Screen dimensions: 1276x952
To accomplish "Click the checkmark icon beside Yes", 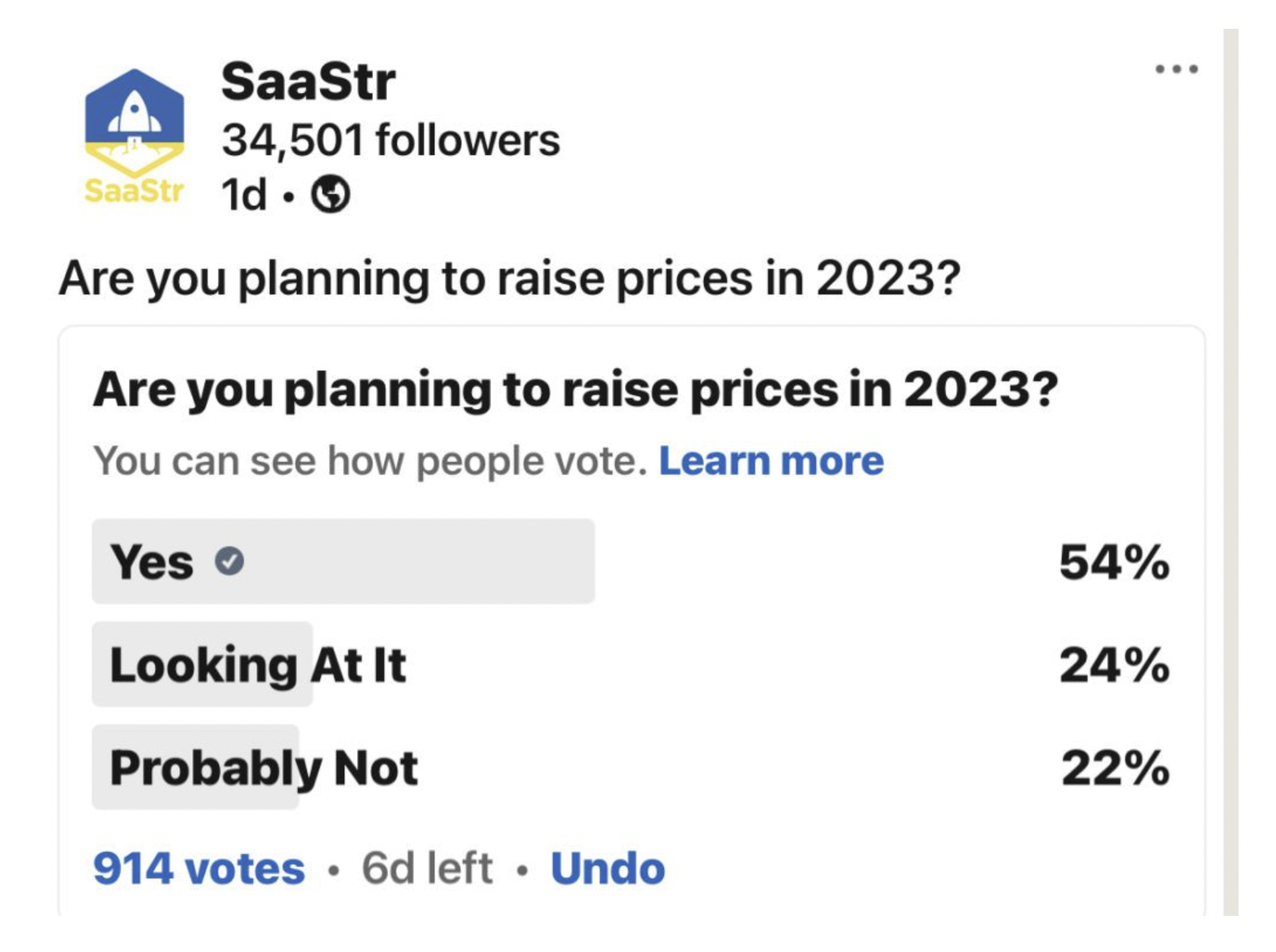I will [x=230, y=561].
